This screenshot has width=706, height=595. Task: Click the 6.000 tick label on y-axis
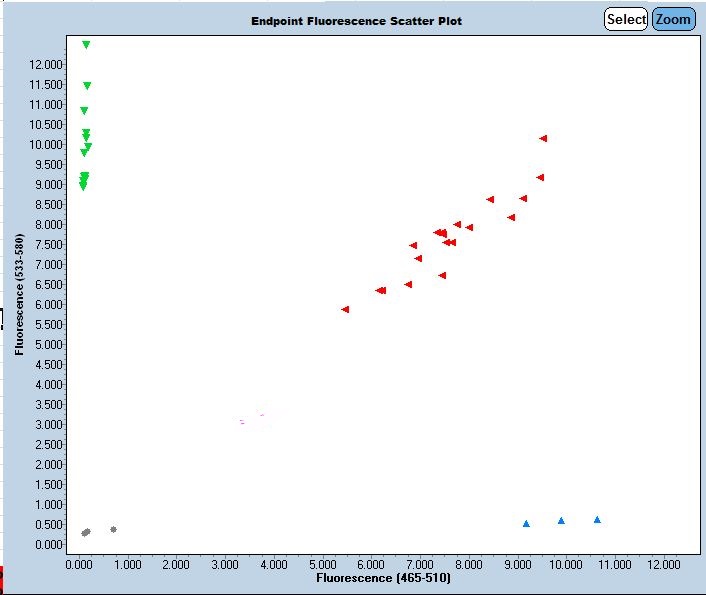click(50, 304)
